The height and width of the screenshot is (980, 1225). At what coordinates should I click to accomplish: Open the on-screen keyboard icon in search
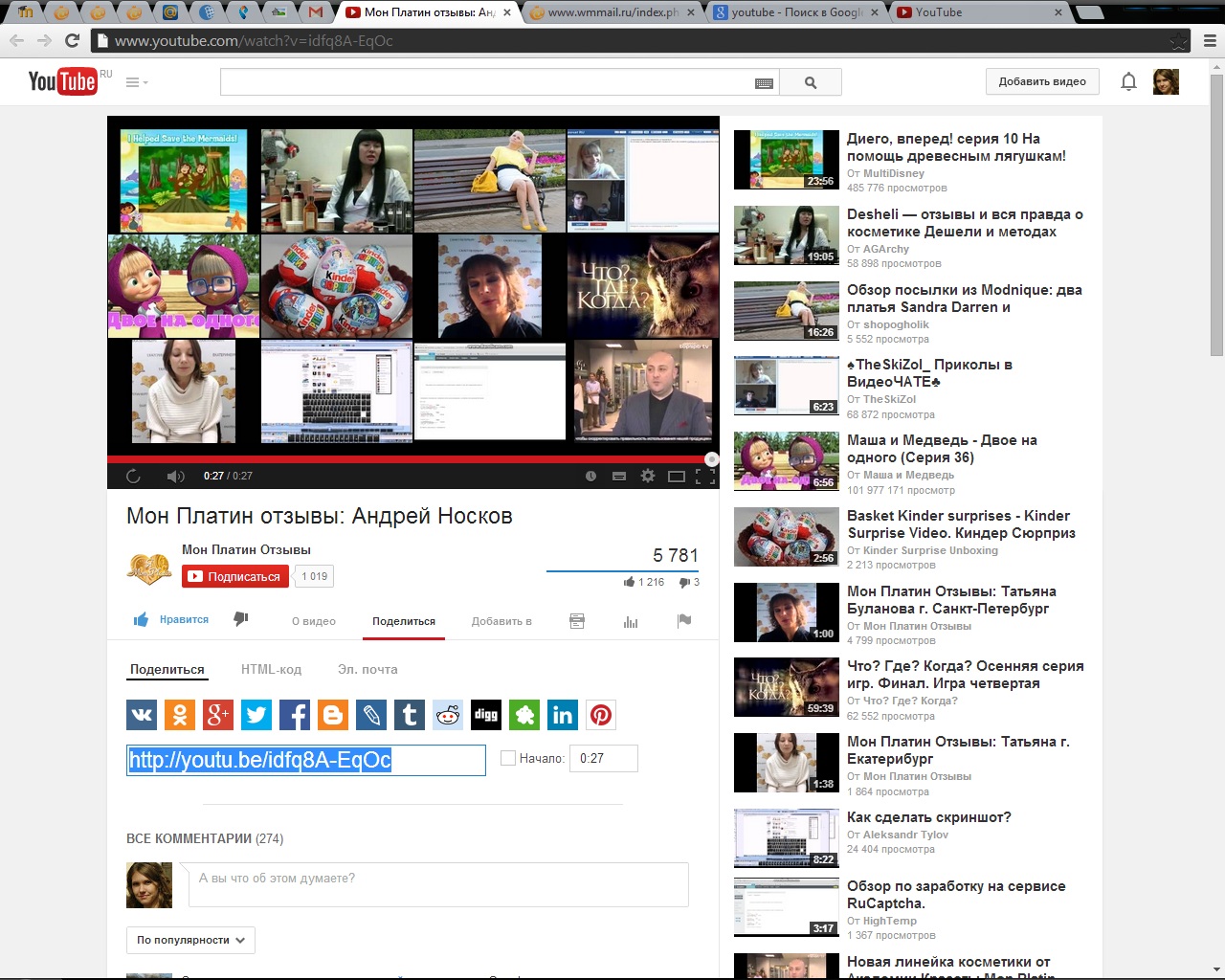click(764, 83)
